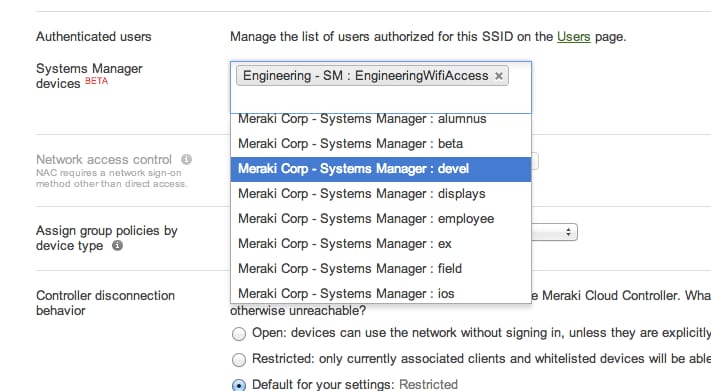Choose Meraki Corp - Systems Manager : ios

pyautogui.click(x=381, y=293)
